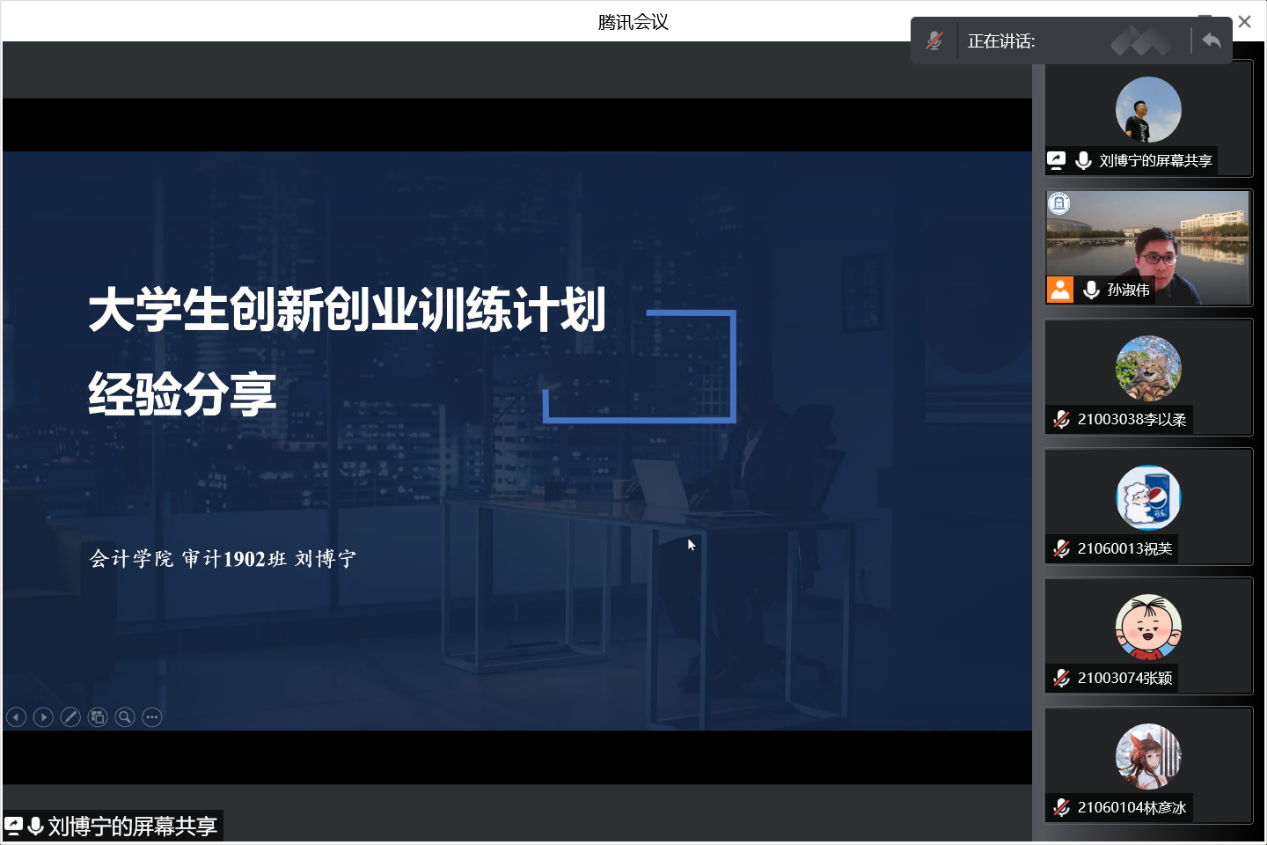Click the 刘博宁的屏幕共享 label at bottom left
Image resolution: width=1267 pixels, height=845 pixels.
pos(132,826)
